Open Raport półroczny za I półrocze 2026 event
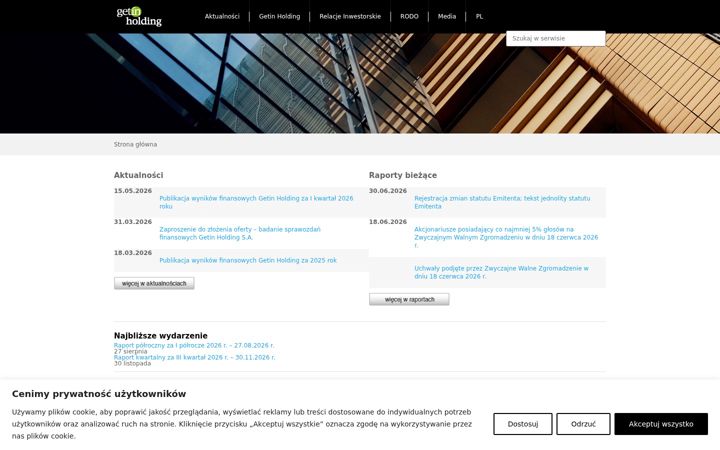 point(194,345)
